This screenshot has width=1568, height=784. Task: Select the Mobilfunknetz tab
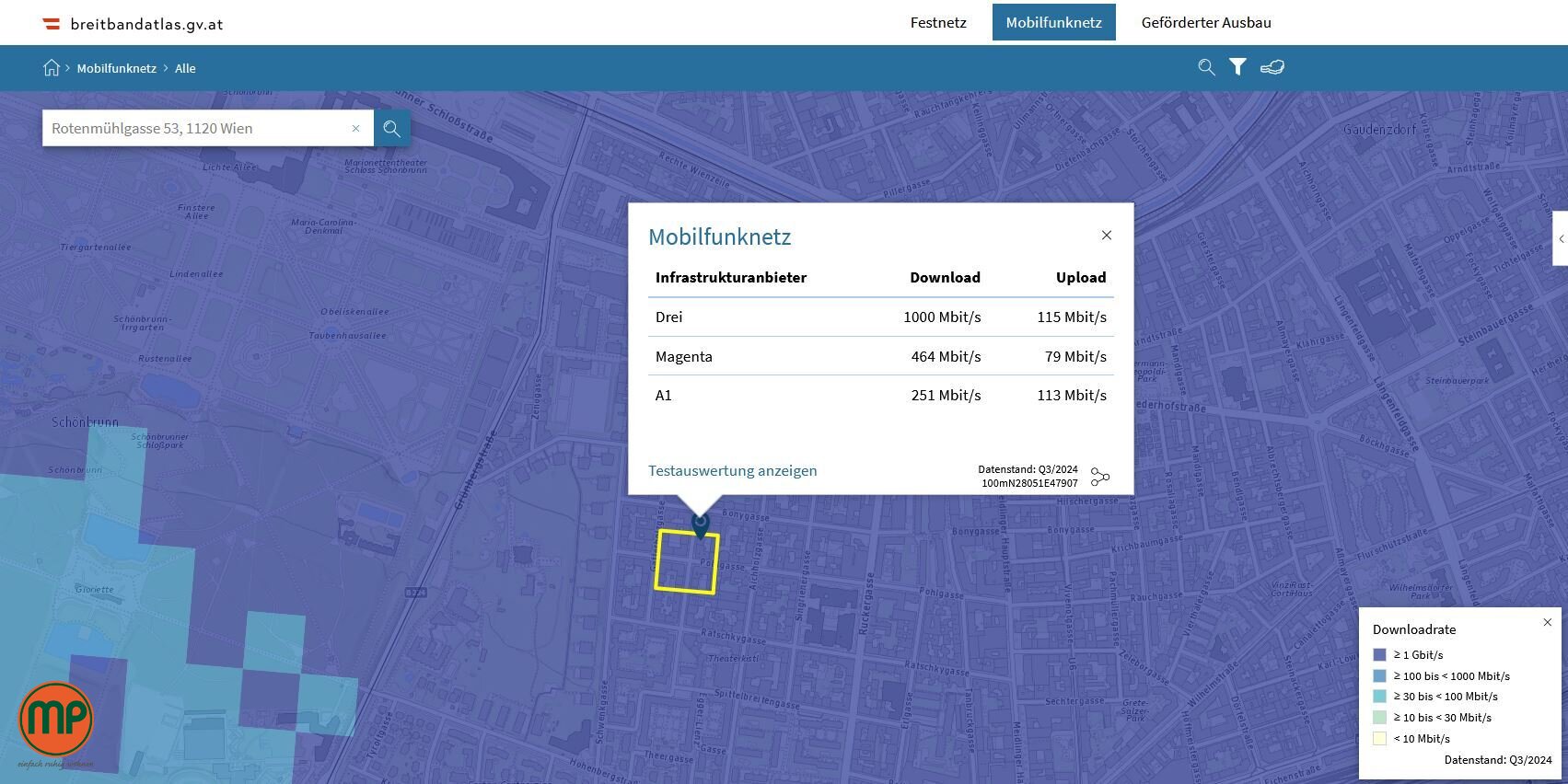pyautogui.click(x=1053, y=22)
